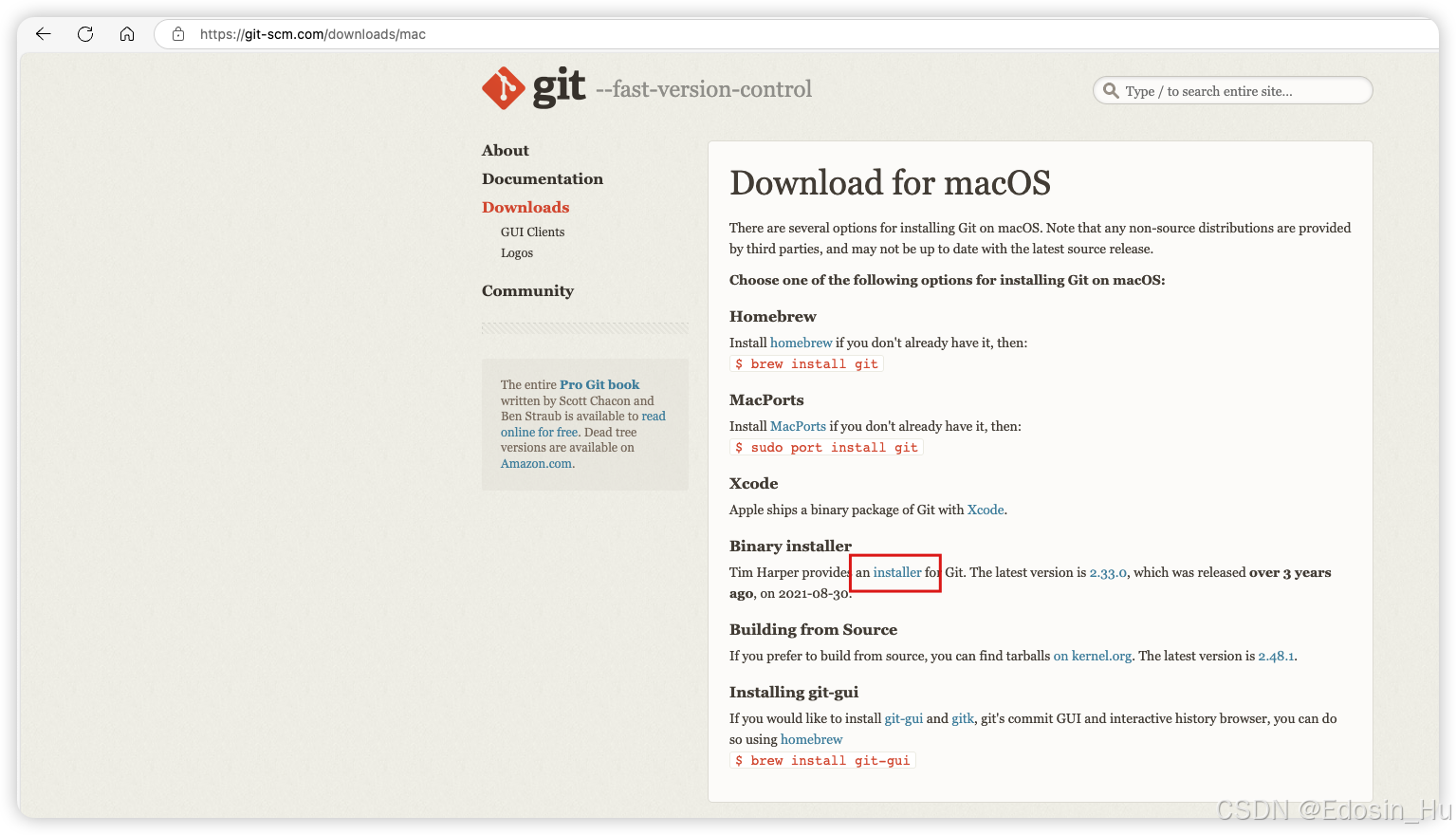Open the homebrew link under Homebrew
The image size is (1456, 835).
coord(801,343)
